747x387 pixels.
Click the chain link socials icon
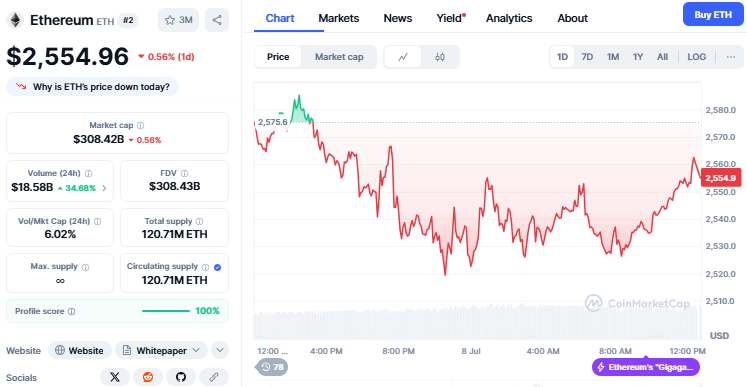click(214, 377)
